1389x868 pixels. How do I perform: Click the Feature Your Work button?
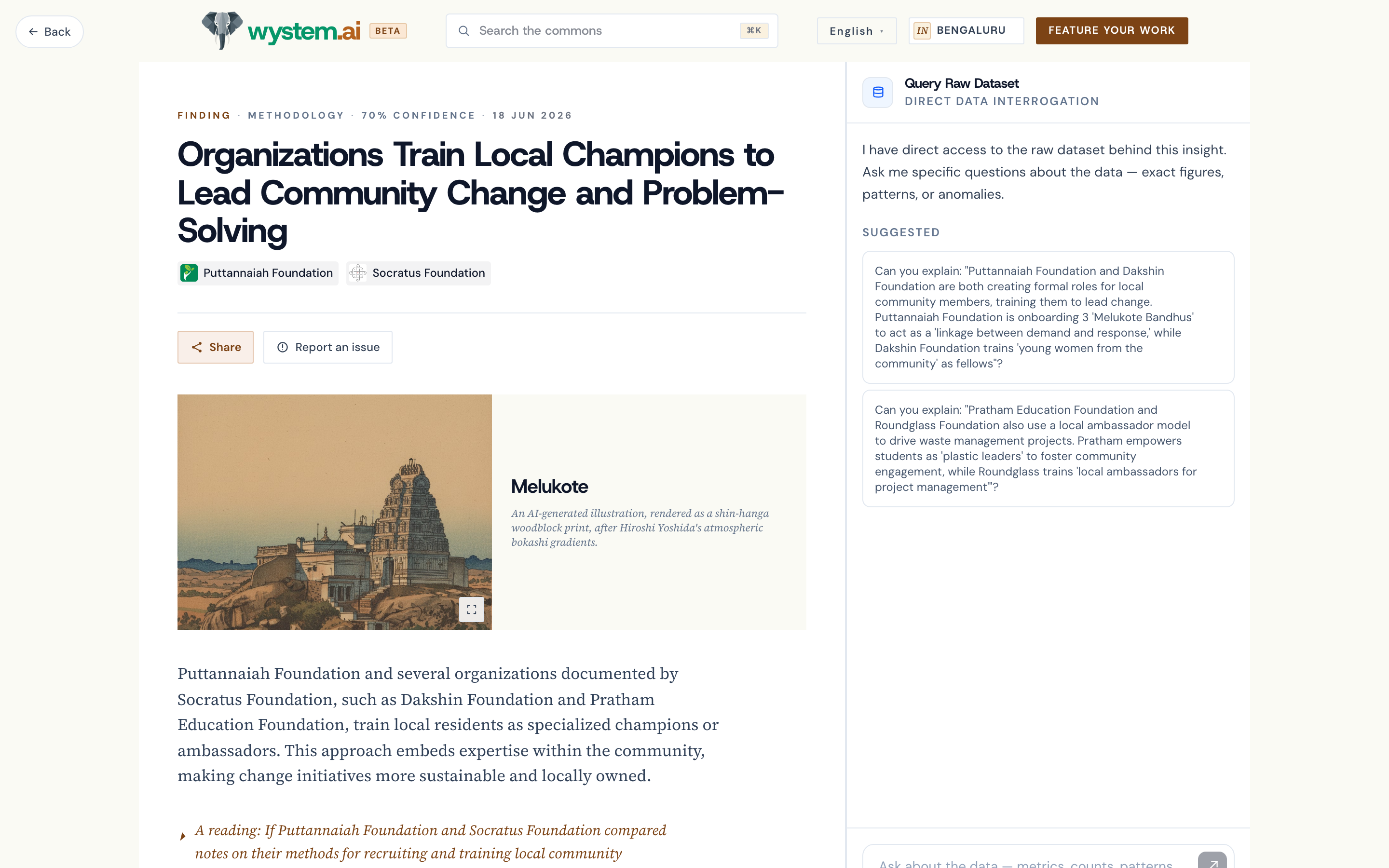(x=1111, y=30)
